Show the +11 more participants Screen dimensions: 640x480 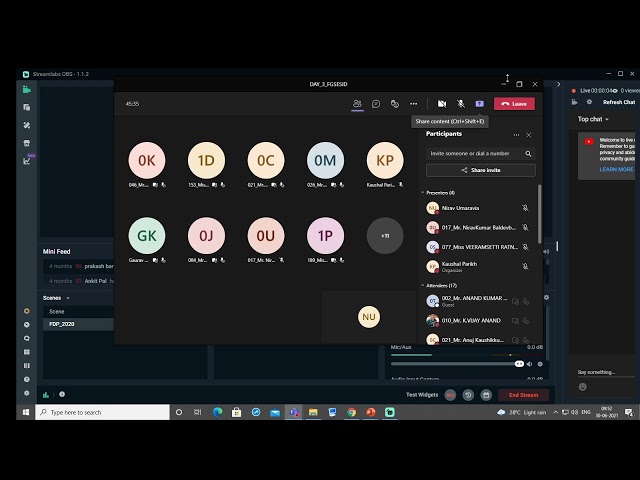click(x=385, y=236)
